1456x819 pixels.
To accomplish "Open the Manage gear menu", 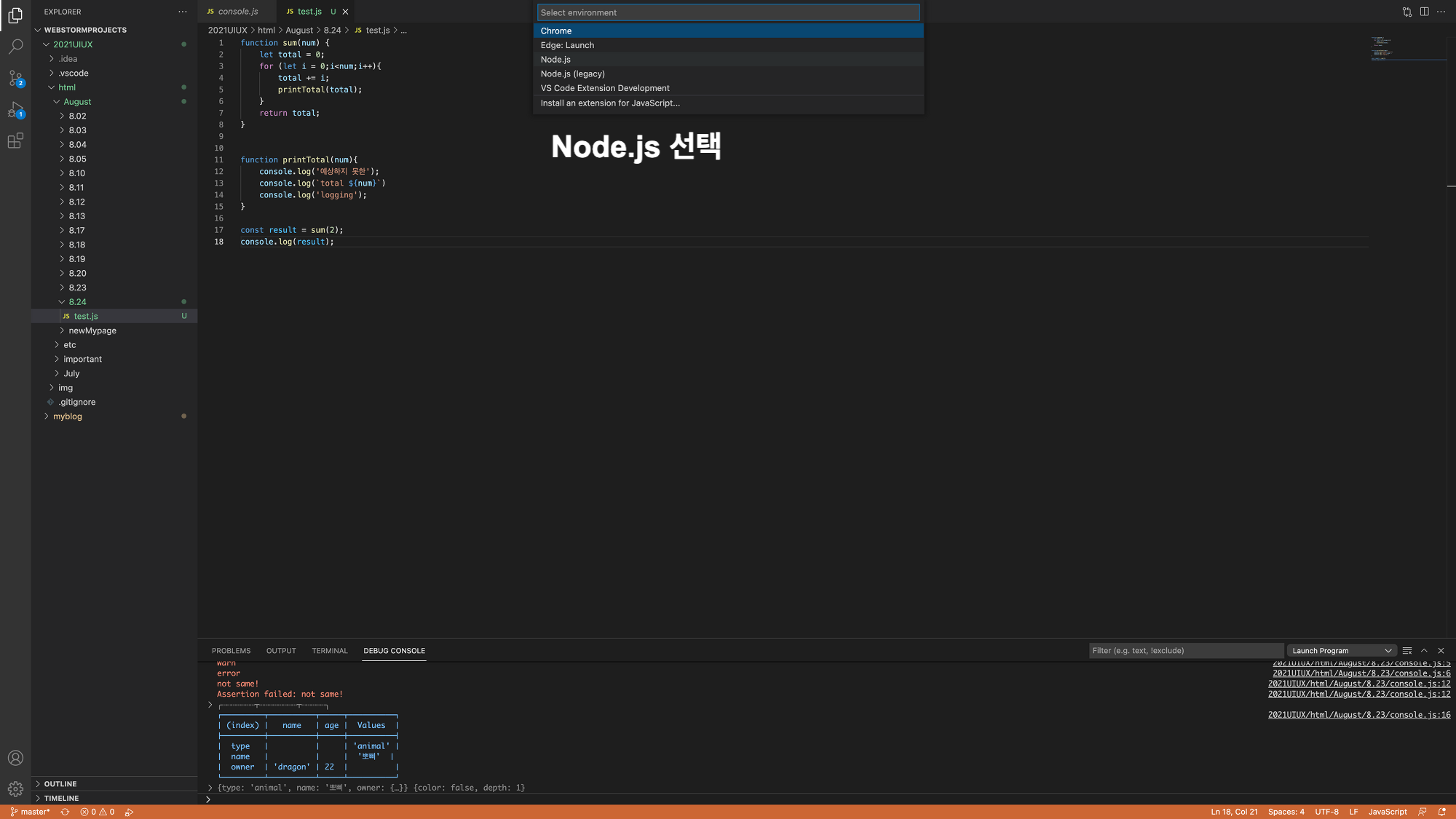I will pos(15,788).
